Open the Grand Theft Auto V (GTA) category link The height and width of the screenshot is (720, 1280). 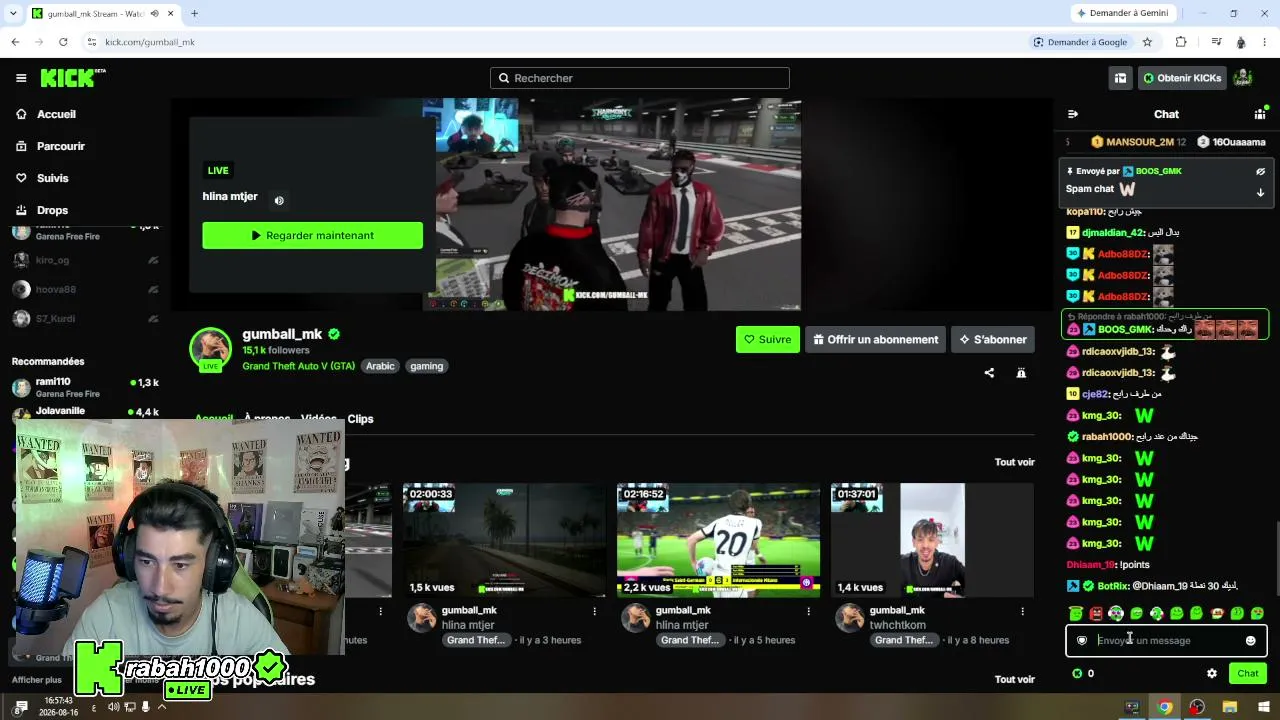(298, 366)
